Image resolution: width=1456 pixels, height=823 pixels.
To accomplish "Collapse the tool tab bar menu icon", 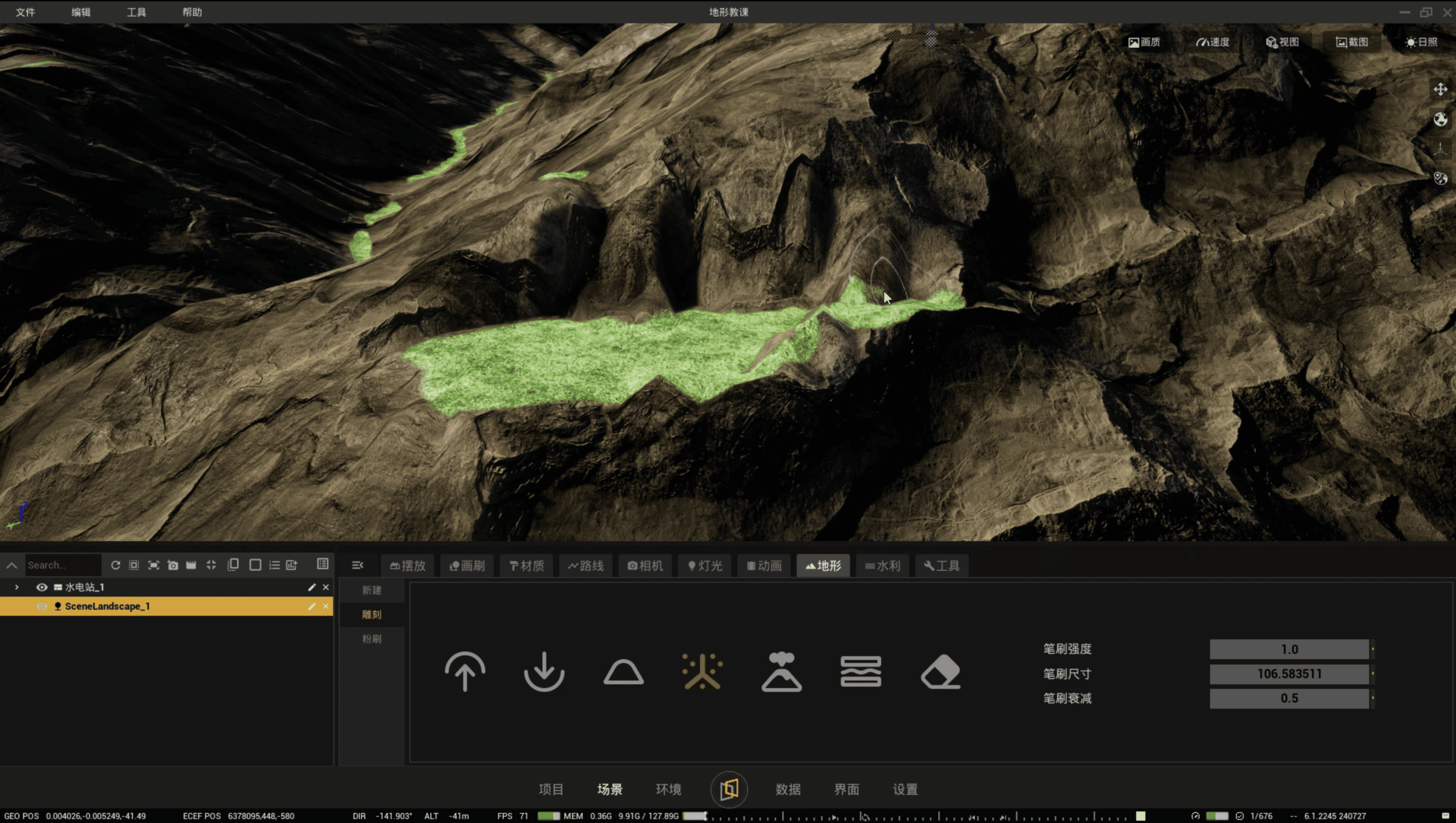I will [x=357, y=565].
